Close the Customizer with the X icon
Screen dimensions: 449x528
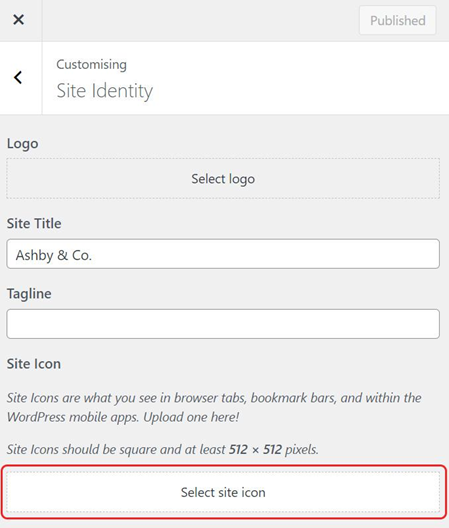[19, 20]
